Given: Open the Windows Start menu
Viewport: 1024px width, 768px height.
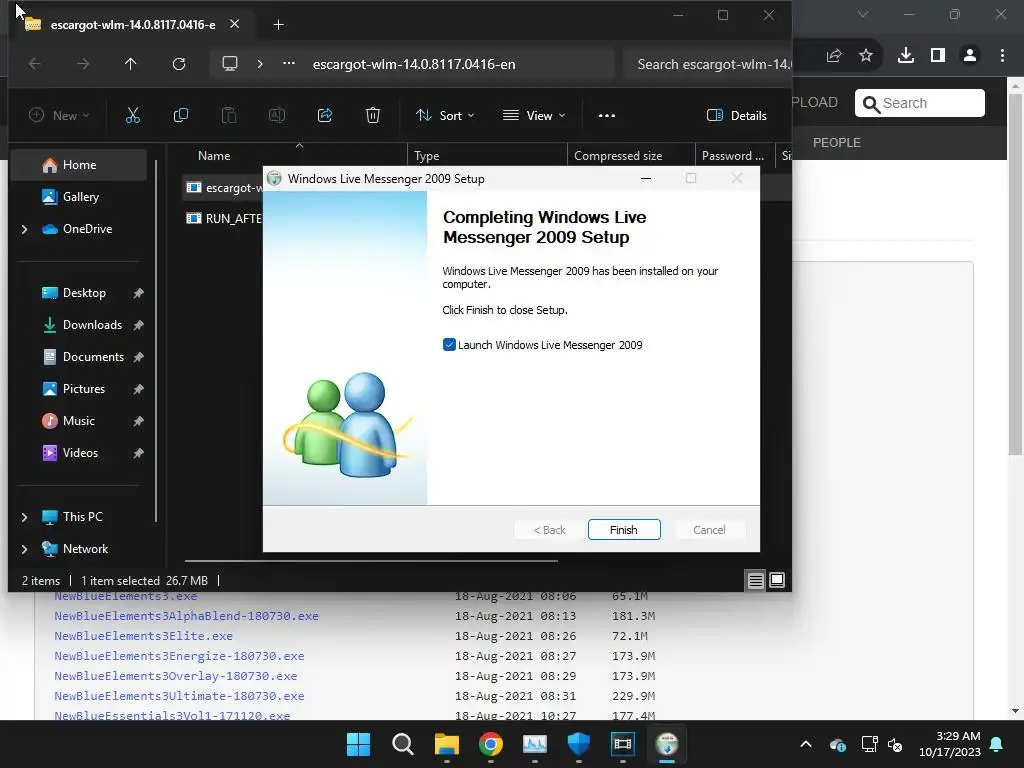Looking at the screenshot, I should pos(359,744).
